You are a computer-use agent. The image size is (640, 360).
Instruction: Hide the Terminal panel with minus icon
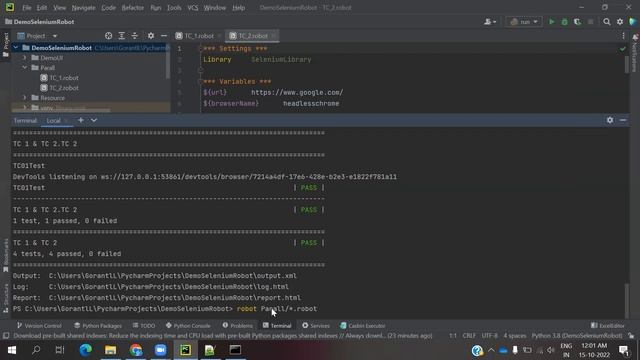(x=623, y=120)
